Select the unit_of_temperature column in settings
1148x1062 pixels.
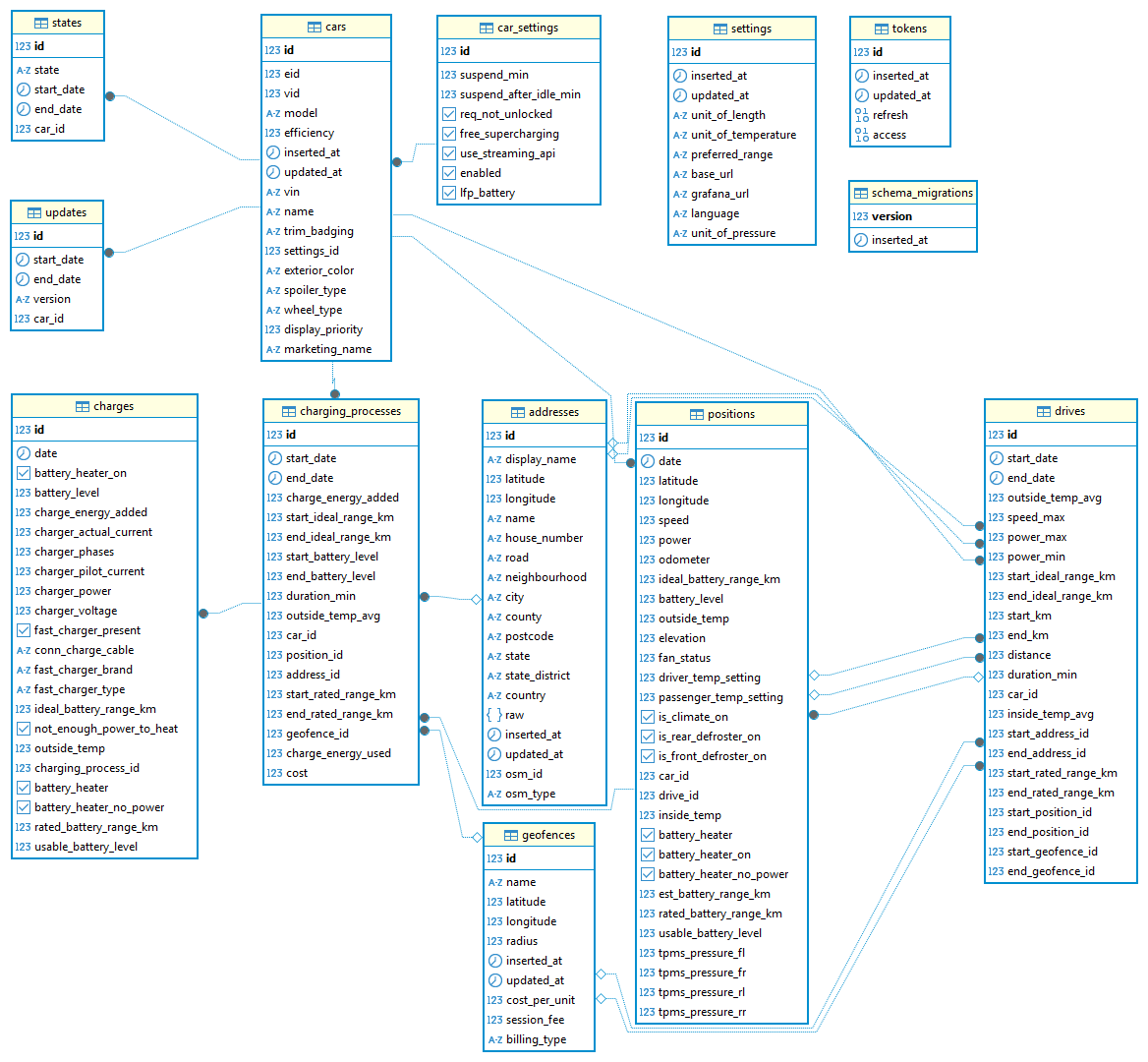pyautogui.click(x=743, y=135)
